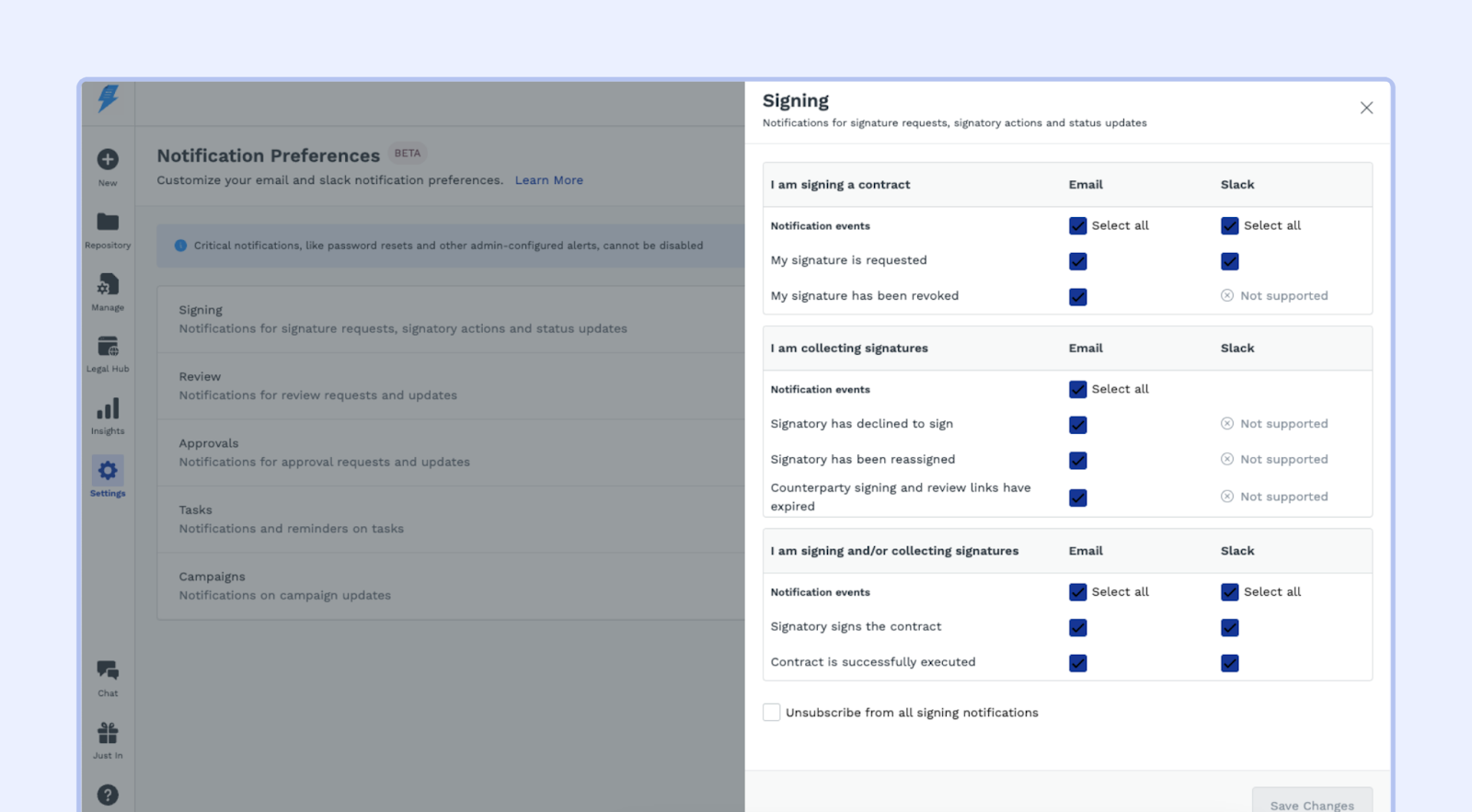Click the help question mark icon
1472x812 pixels.
point(108,795)
